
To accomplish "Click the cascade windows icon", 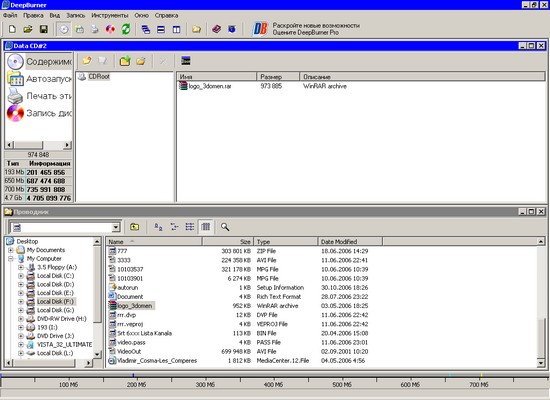I will click(x=146, y=29).
